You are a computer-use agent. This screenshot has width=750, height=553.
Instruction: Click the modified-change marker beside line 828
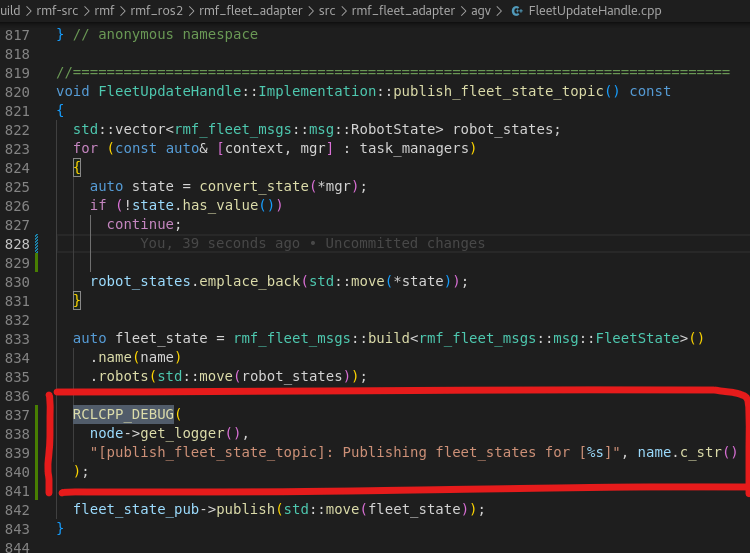(36, 244)
